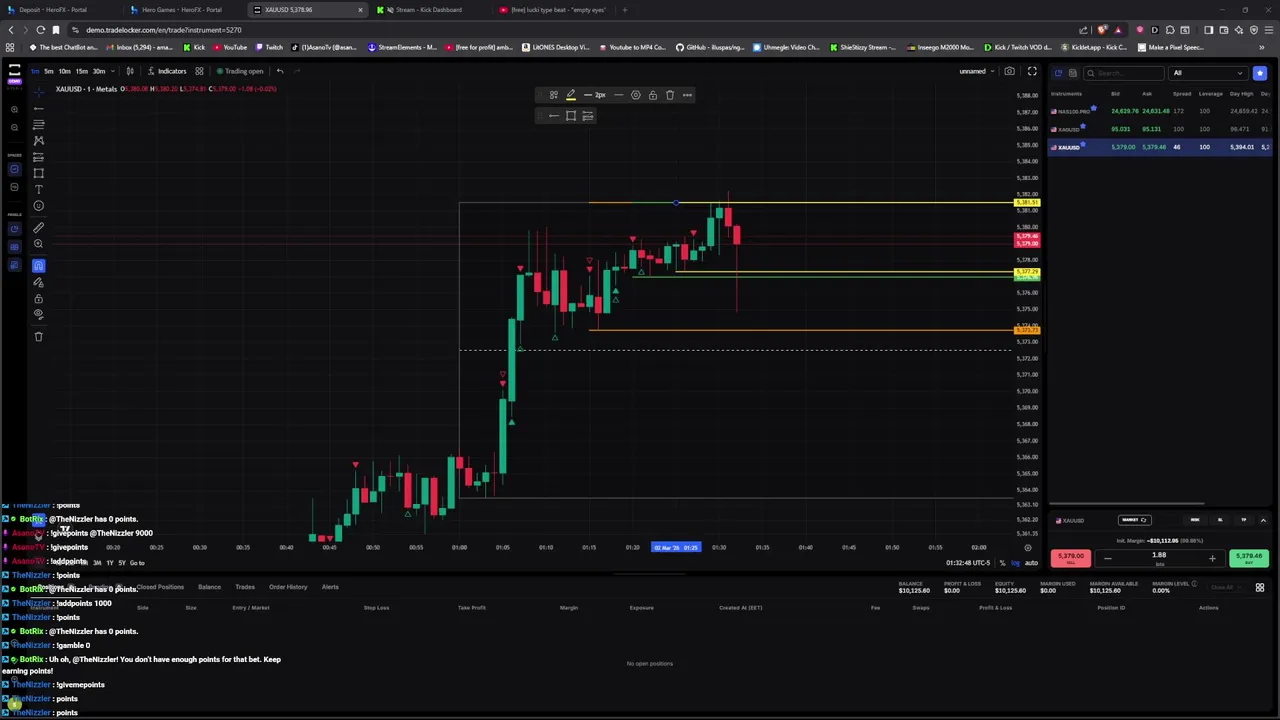Viewport: 1280px width, 720px height.
Task: Open drawing settings gear in floating toolbar
Action: pyautogui.click(x=636, y=95)
